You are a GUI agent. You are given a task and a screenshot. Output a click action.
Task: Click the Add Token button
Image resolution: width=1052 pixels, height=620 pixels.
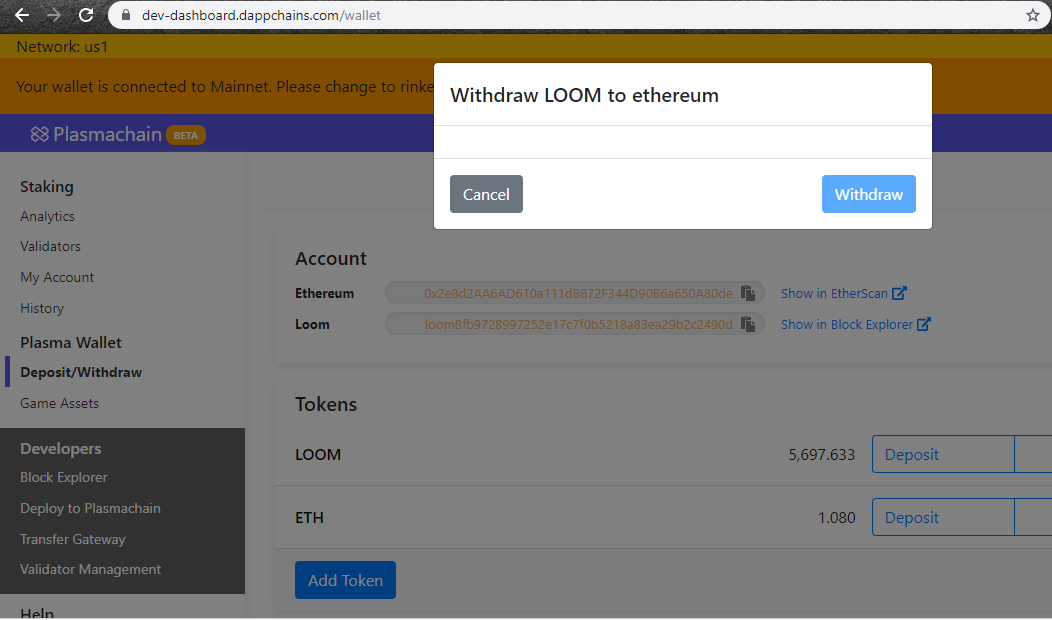click(345, 580)
